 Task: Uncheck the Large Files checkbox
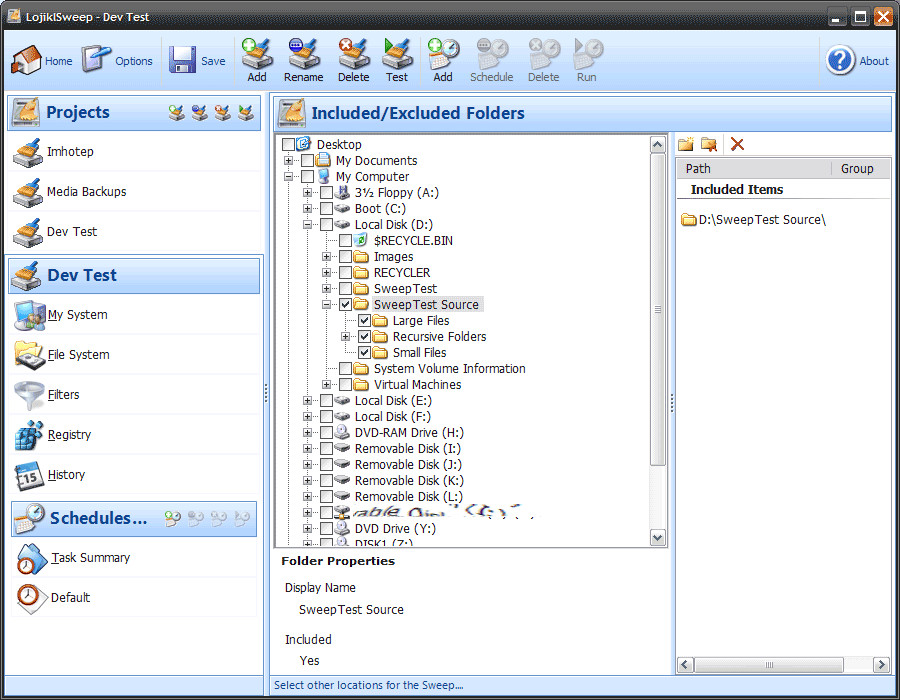[364, 321]
